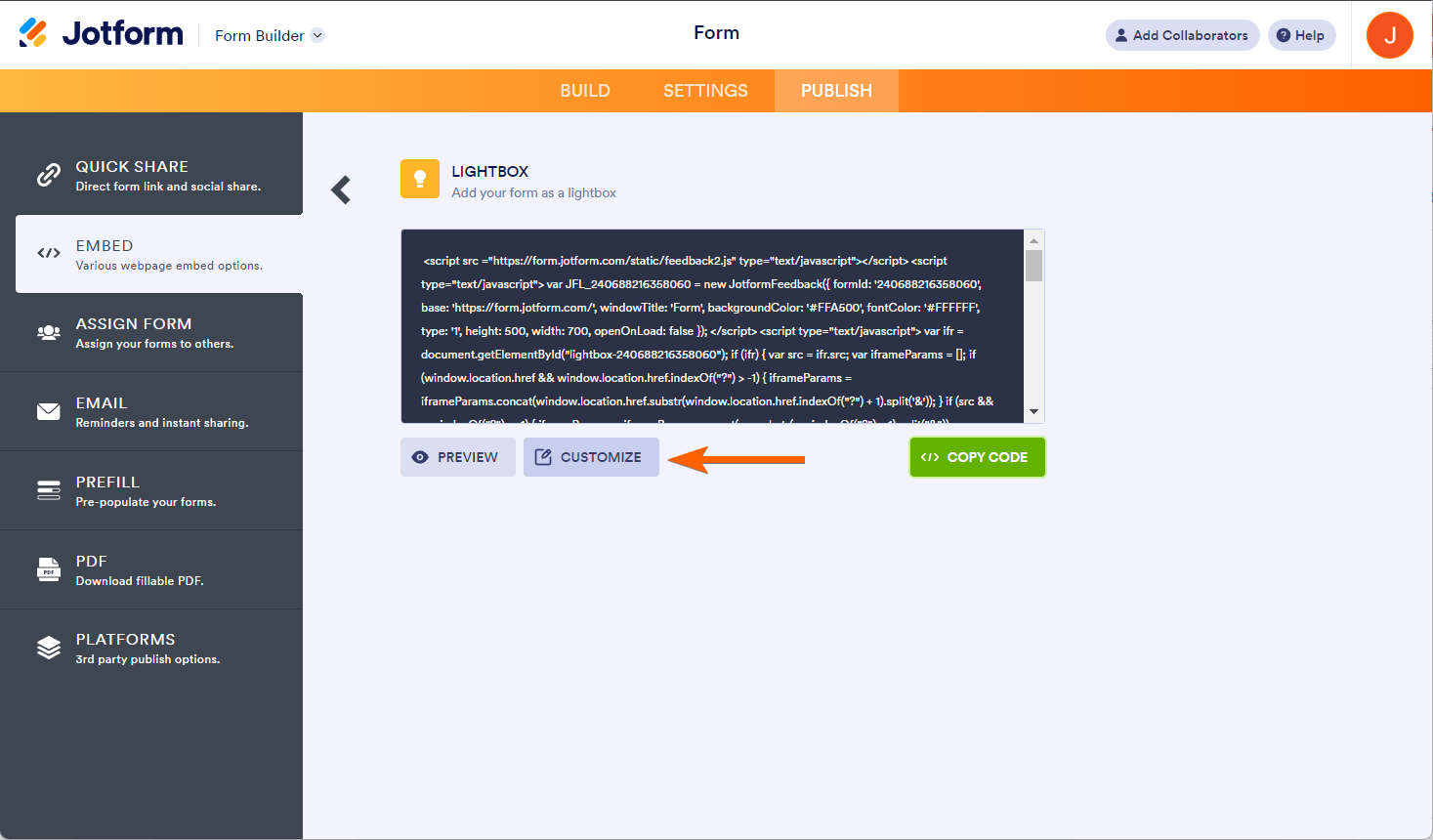This screenshot has height=840, width=1433.
Task: Click 'Various webpage embed options.' text
Action: tap(169, 266)
